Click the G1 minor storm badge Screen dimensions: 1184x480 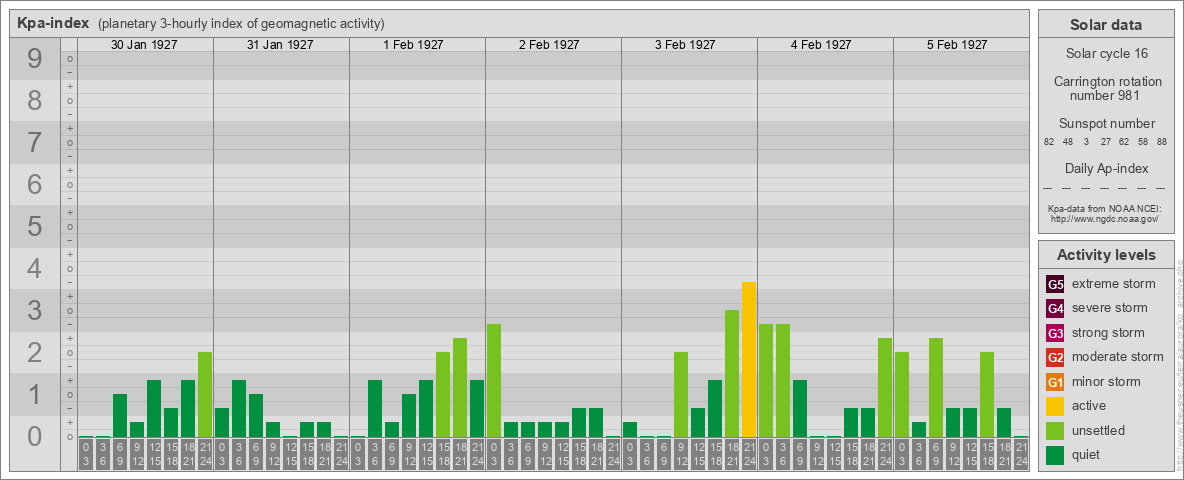point(1055,382)
